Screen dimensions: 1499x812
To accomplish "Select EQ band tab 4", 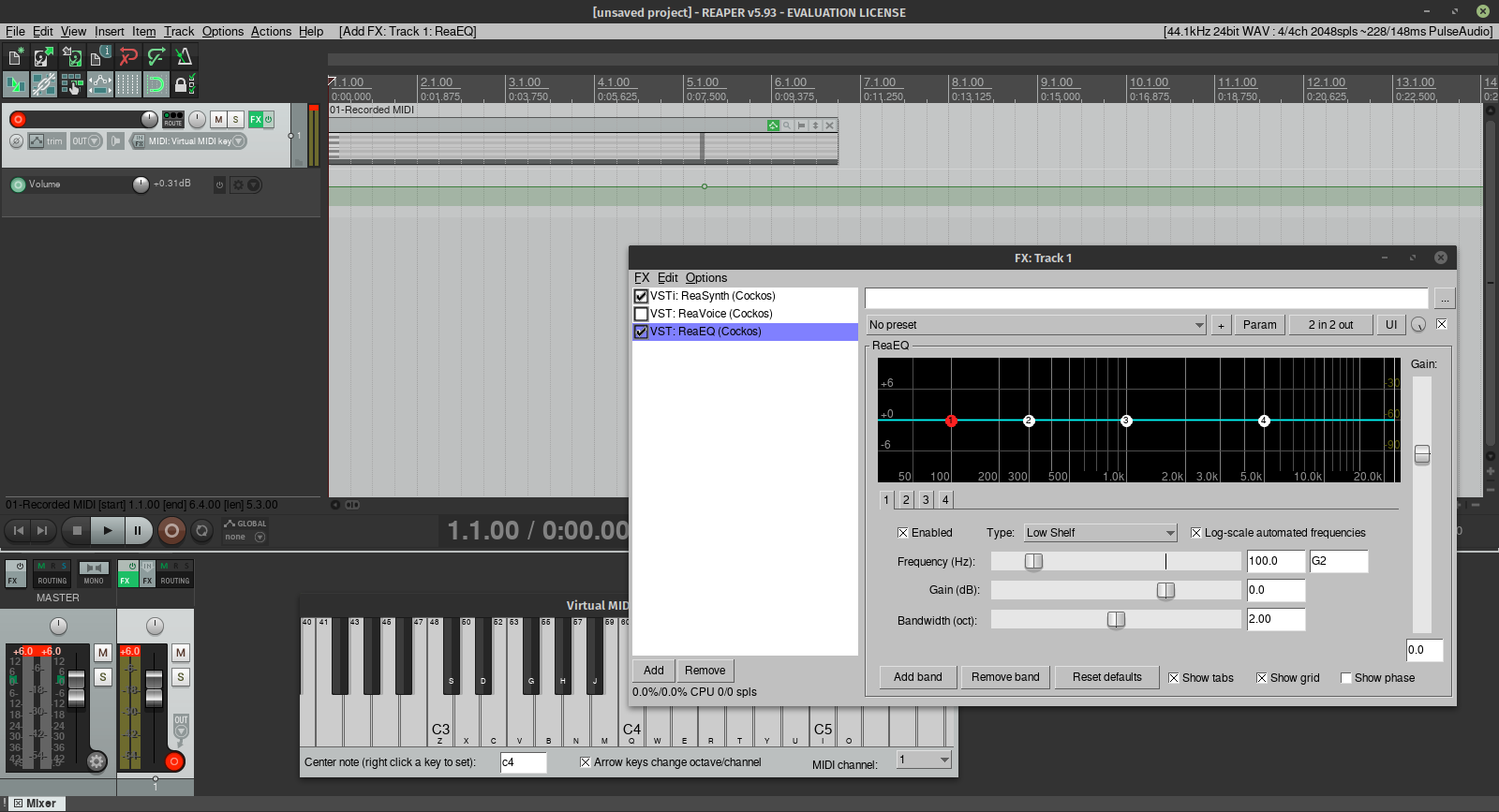I will (x=945, y=500).
